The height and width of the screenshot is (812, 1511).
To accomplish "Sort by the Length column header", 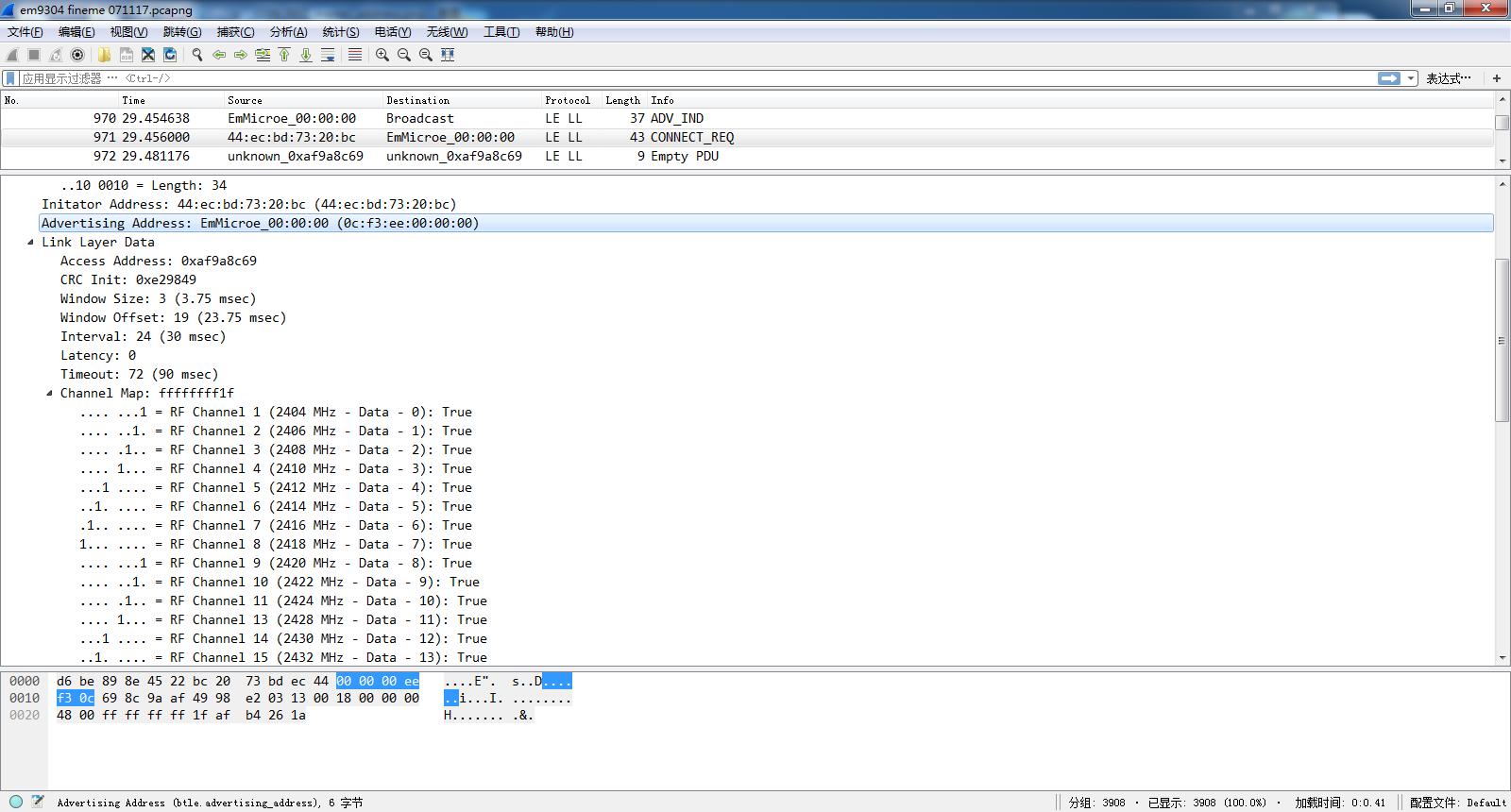I will pyautogui.click(x=622, y=100).
